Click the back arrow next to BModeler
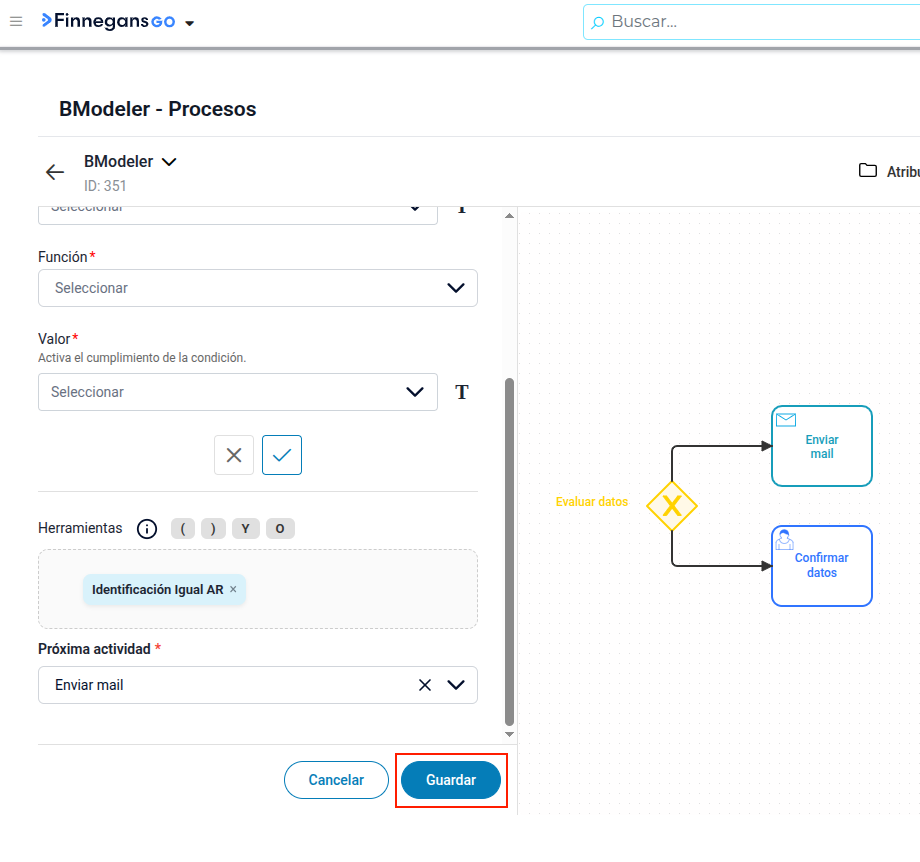This screenshot has width=920, height=862. pos(55,172)
